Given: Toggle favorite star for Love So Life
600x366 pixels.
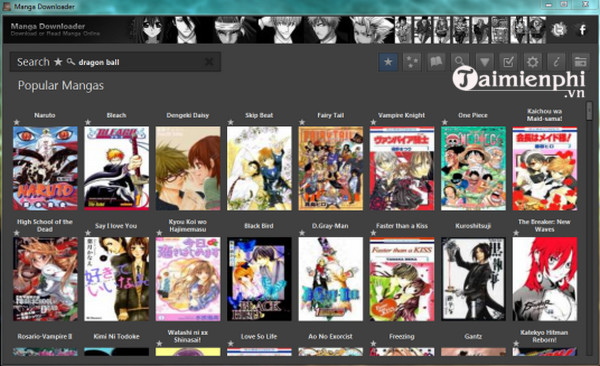Looking at the screenshot, I should point(231,343).
